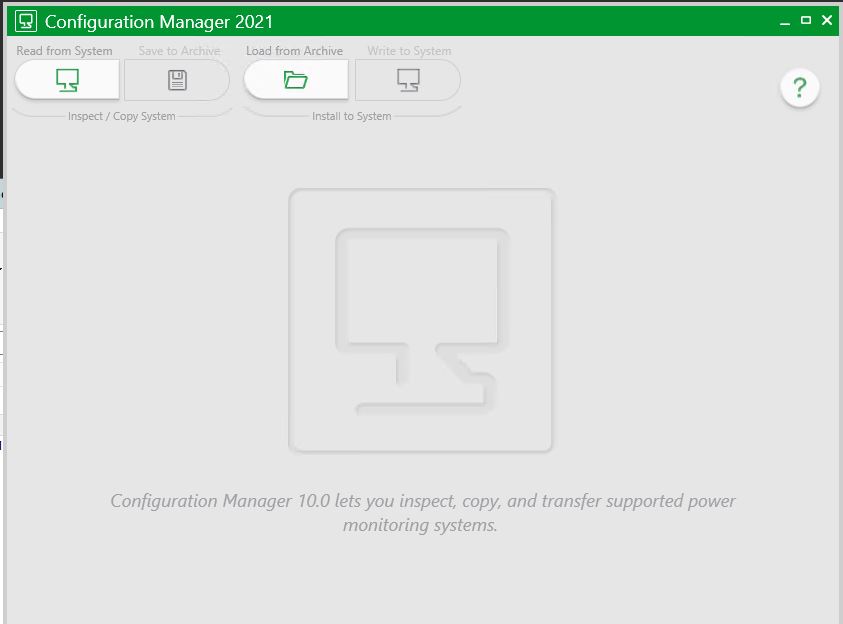Click the "Read from System" text label

64,51
